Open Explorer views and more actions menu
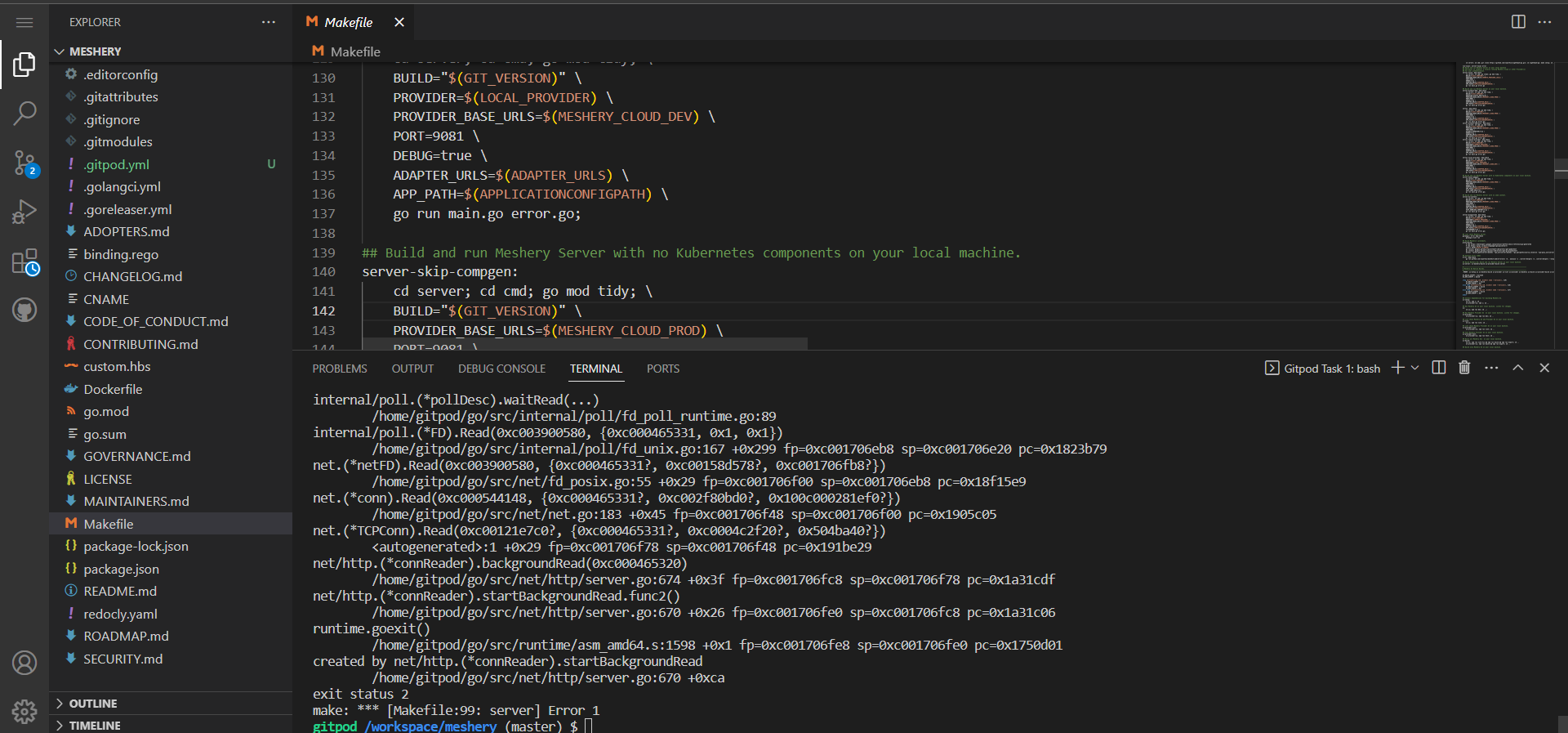 click(269, 22)
